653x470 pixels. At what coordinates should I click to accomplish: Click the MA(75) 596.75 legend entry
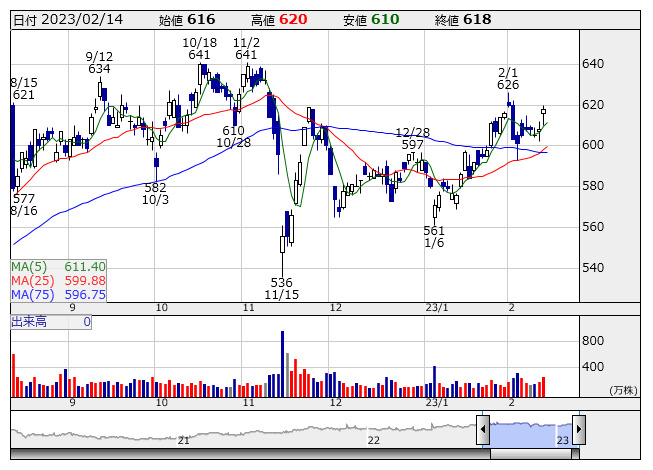coord(58,295)
